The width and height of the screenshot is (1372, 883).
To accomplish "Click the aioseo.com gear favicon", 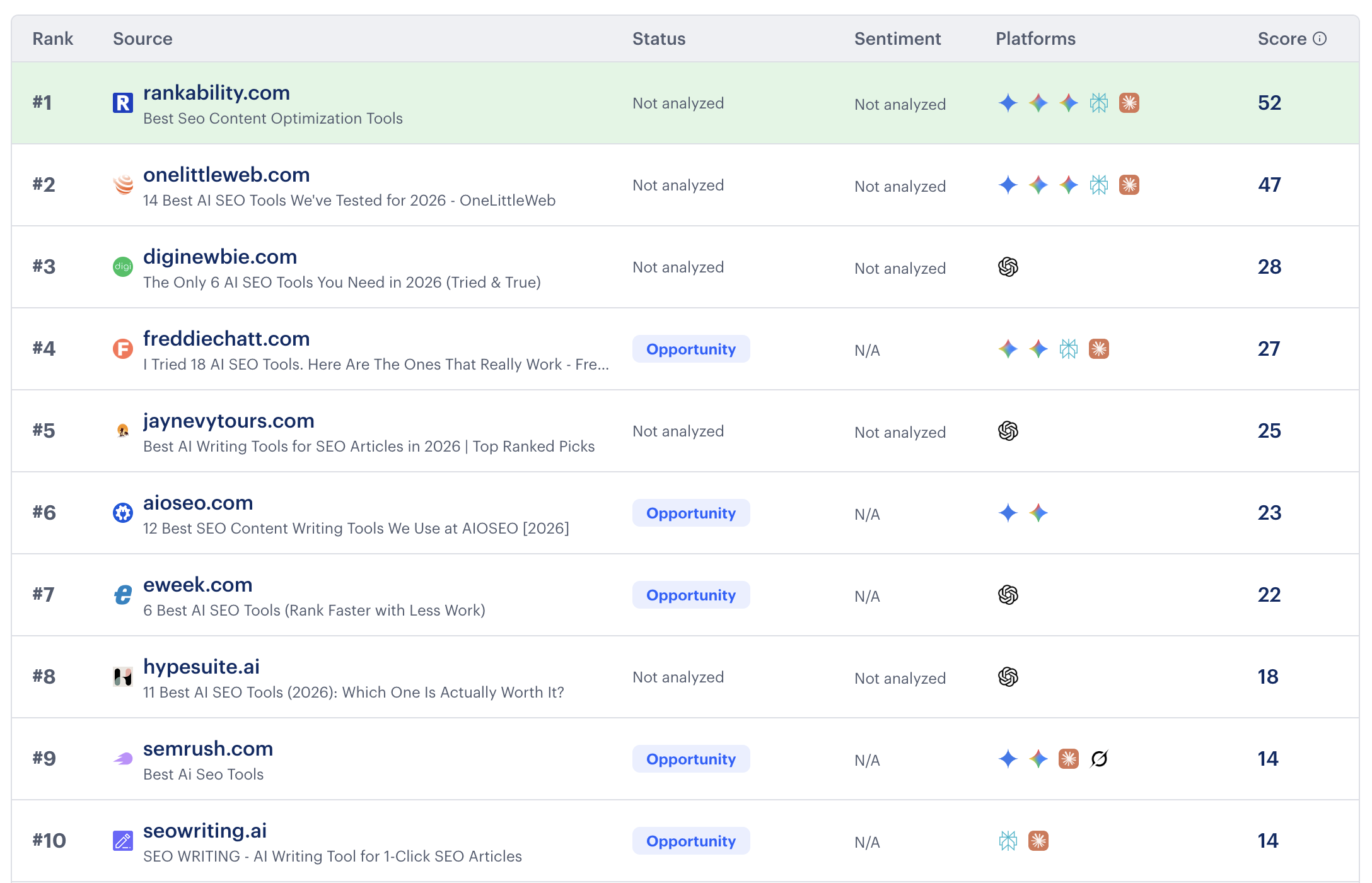I will (x=123, y=513).
